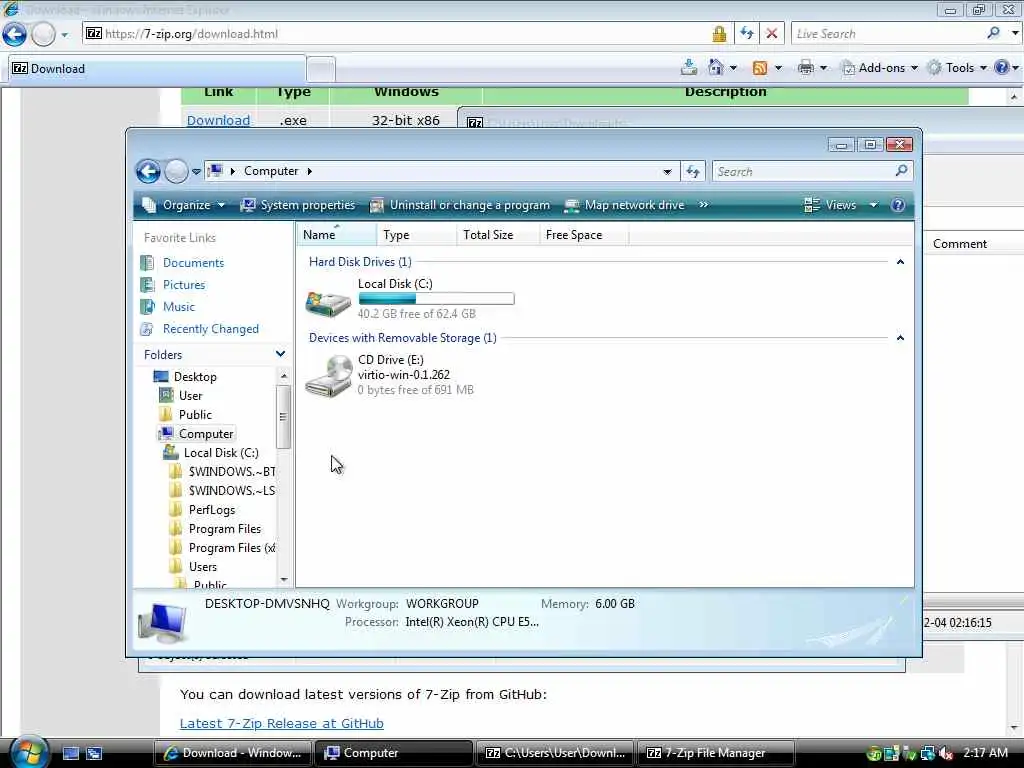Click the IE Live Search magnifier icon

click(993, 33)
